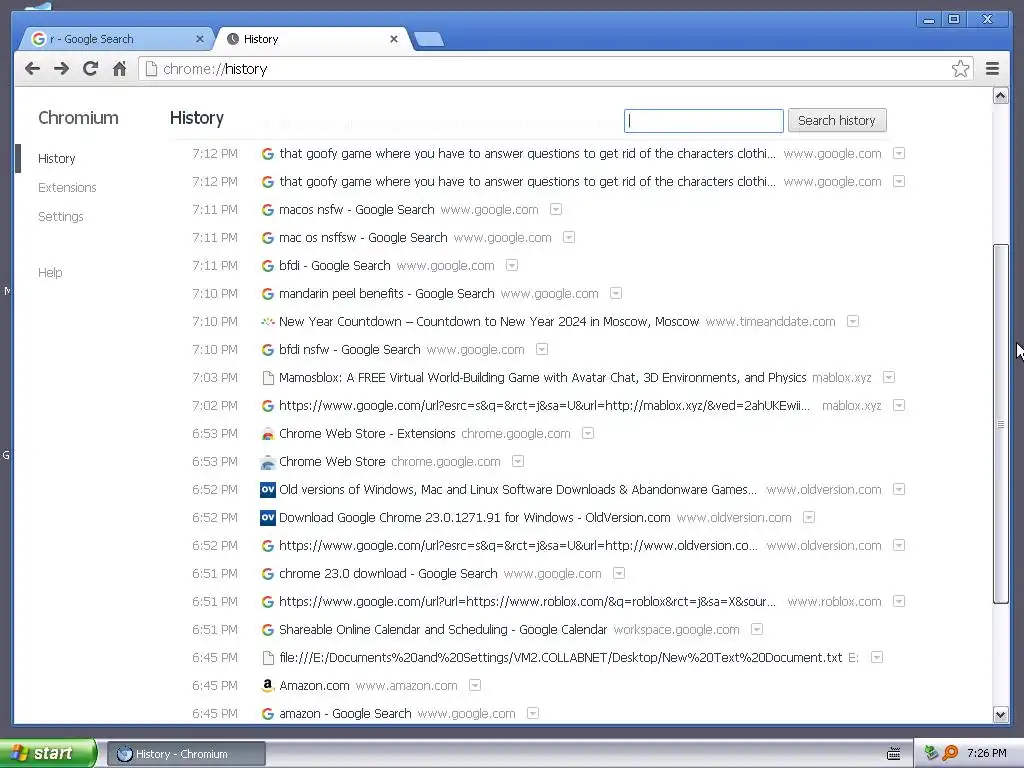Open dropdown for 'chrome 23.0 download' entry
The height and width of the screenshot is (768, 1024).
point(619,573)
